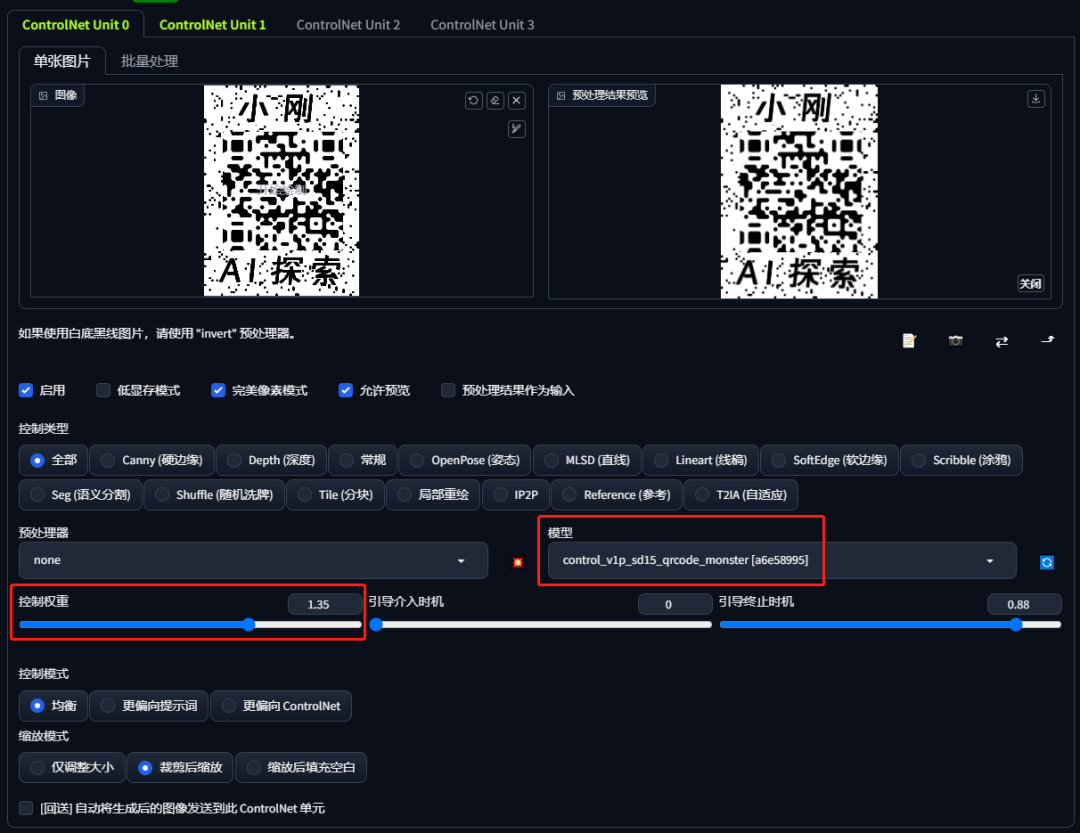Open new canvas notepad icon
The image size is (1080, 833).
909,340
